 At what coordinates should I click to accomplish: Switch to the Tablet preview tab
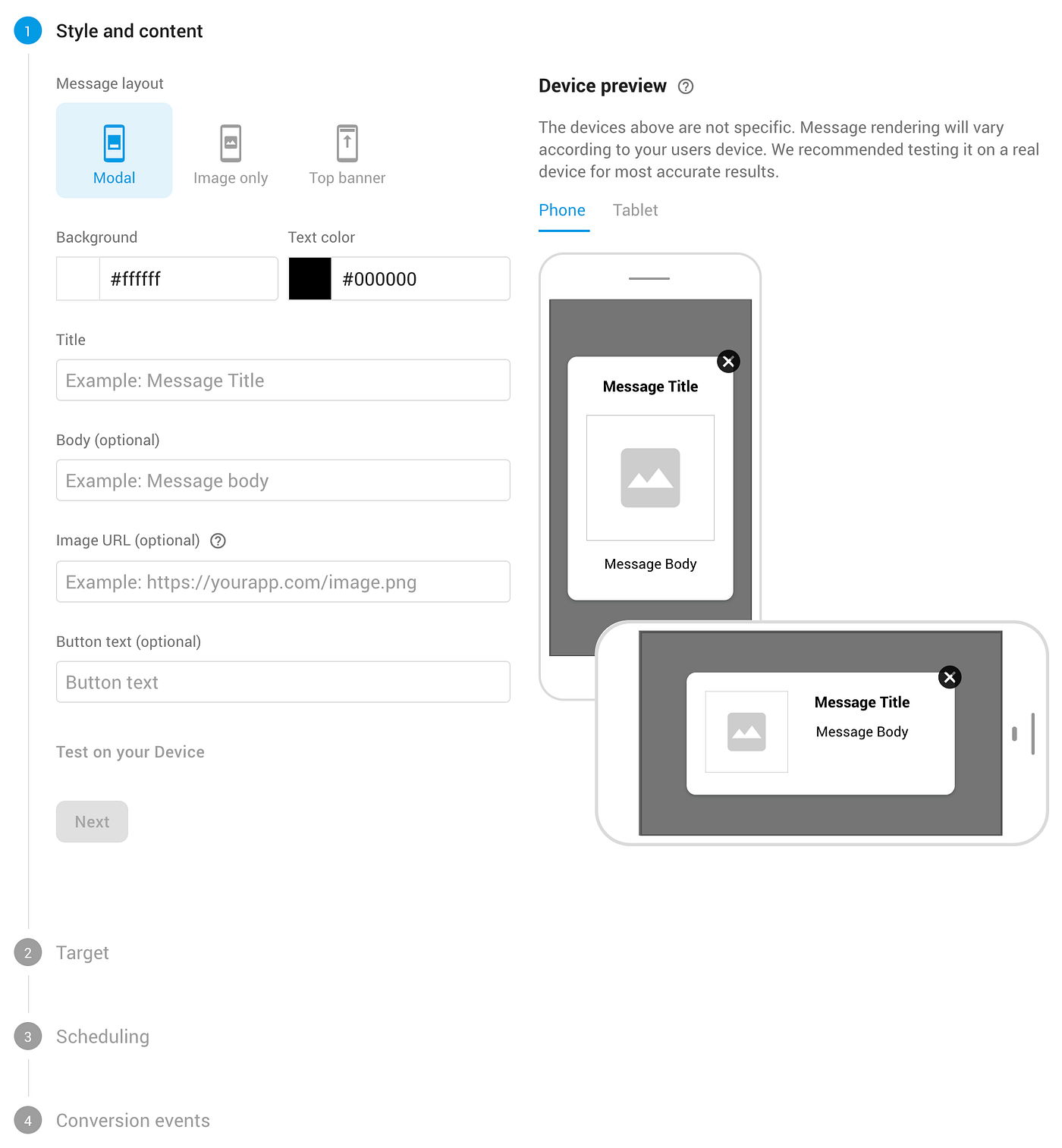click(x=635, y=210)
